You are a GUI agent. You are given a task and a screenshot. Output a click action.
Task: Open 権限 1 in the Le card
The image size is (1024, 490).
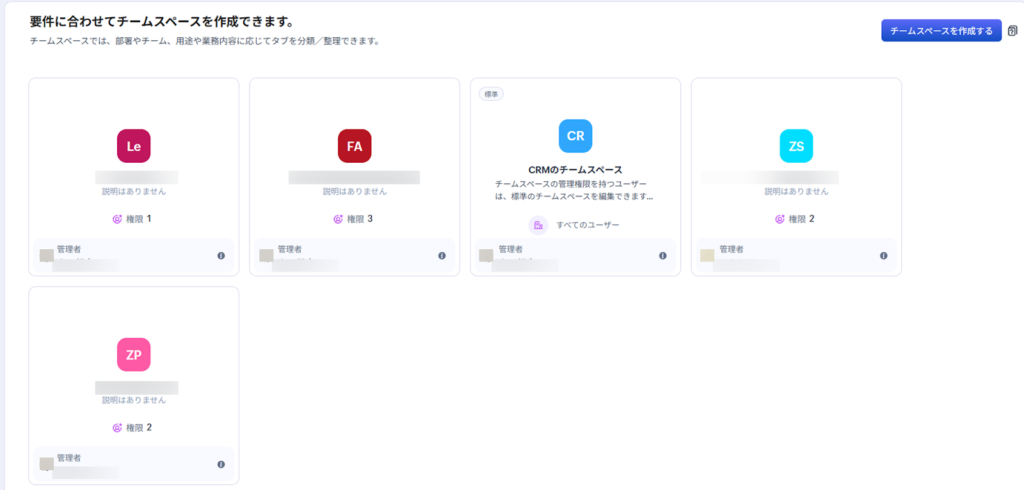point(133,218)
